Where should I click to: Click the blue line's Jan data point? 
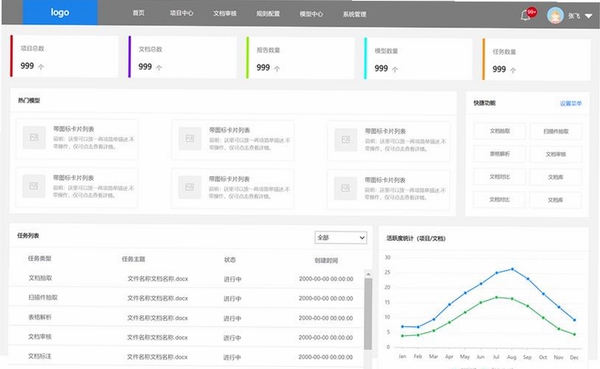[403, 327]
